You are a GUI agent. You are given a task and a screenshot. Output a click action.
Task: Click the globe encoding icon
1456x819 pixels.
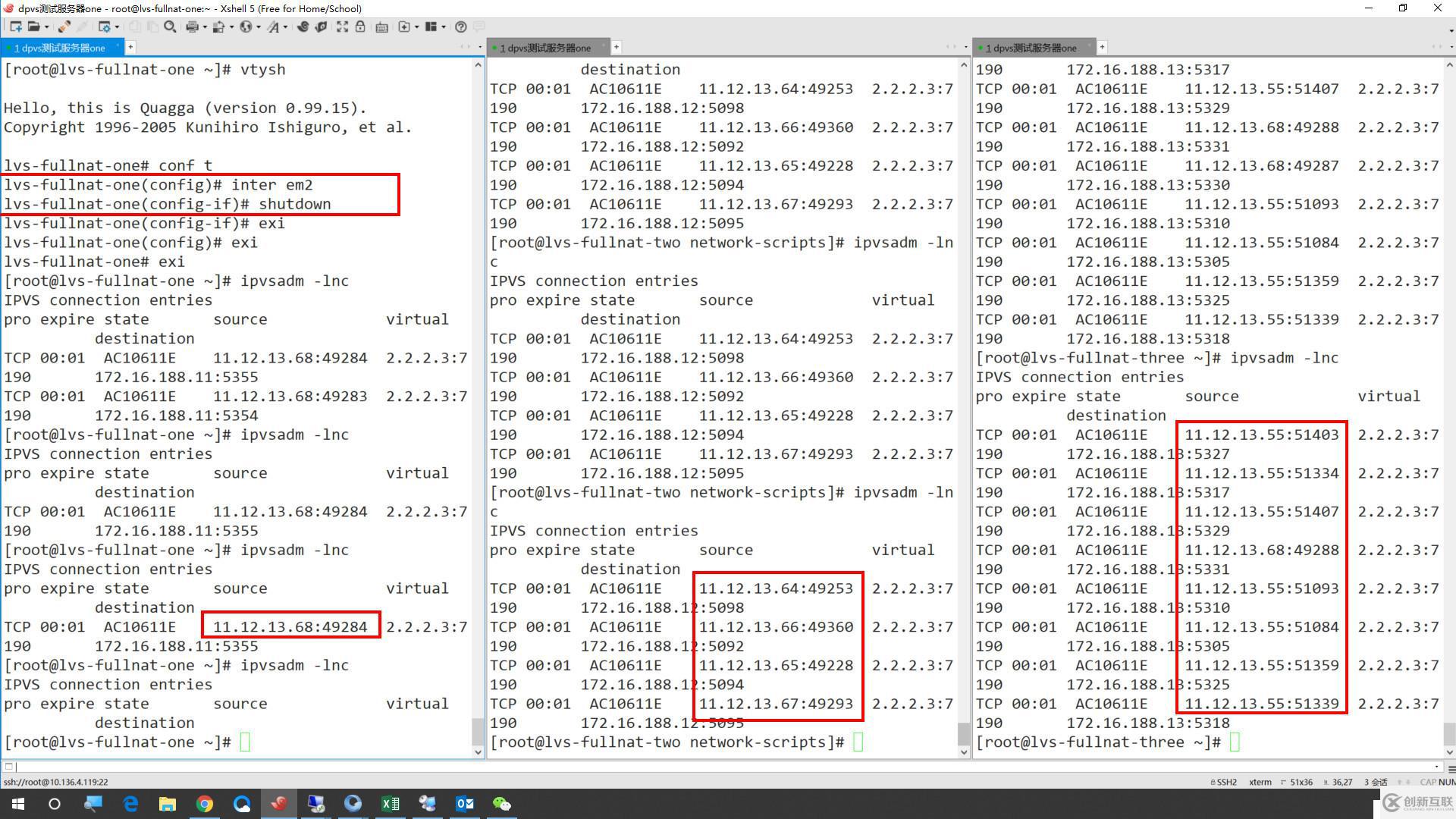click(x=246, y=27)
